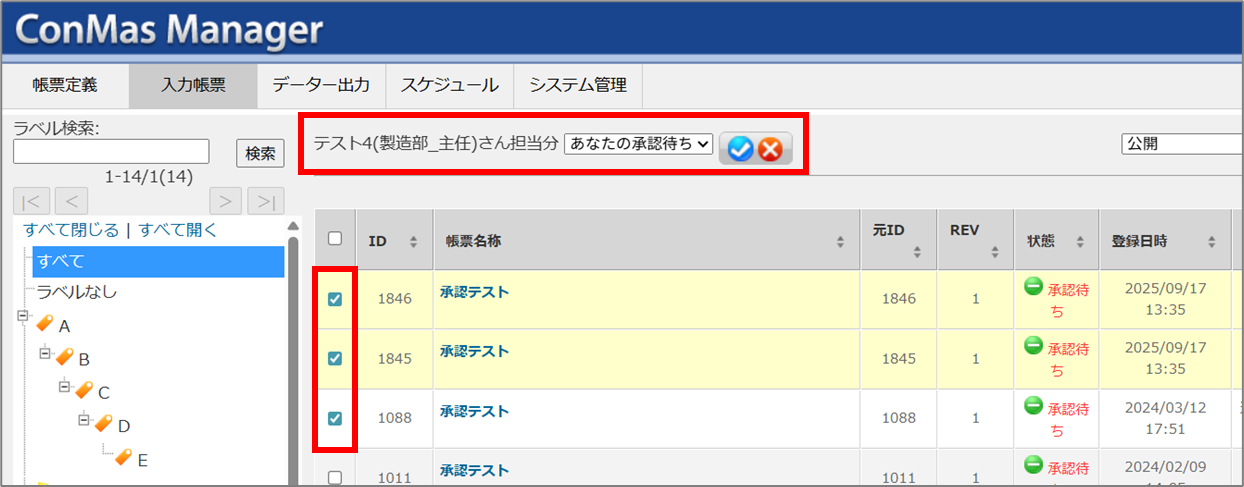Click the red X reject icon
The width and height of the screenshot is (1244, 487).
(x=770, y=148)
